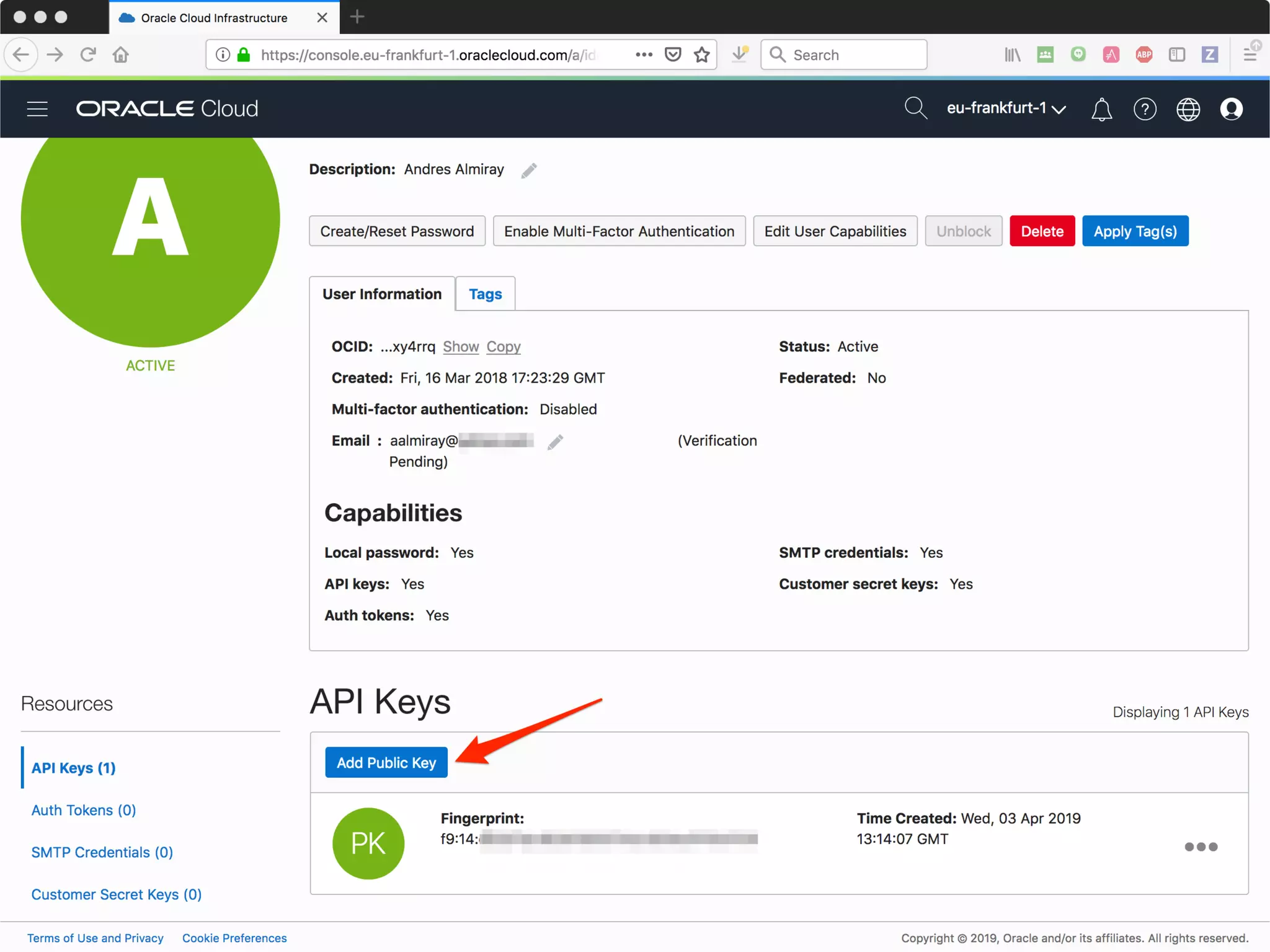Switch to the Tags tab

tap(485, 294)
